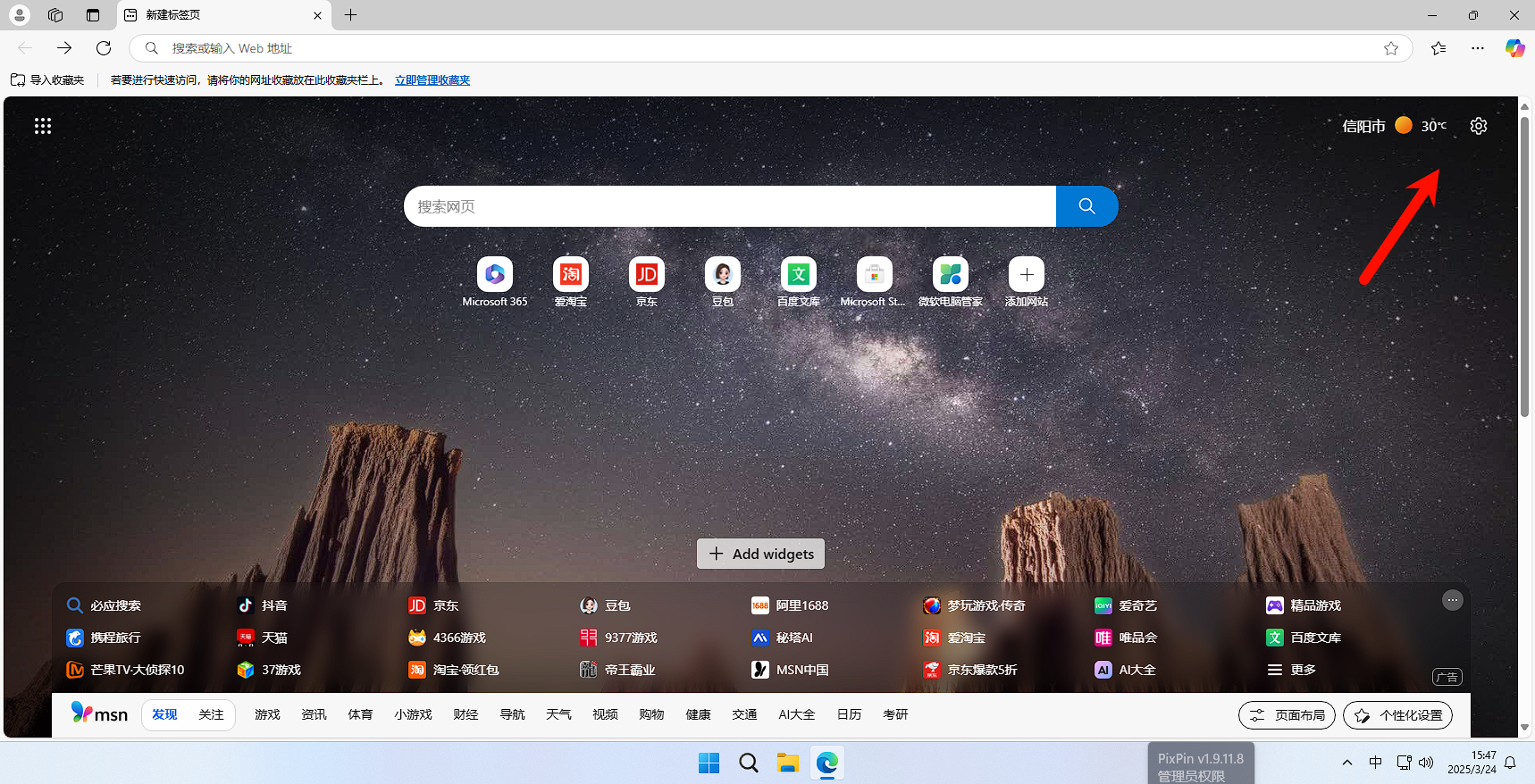Click into the 搜索网页 search box
Image resolution: width=1535 pixels, height=784 pixels.
[730, 206]
